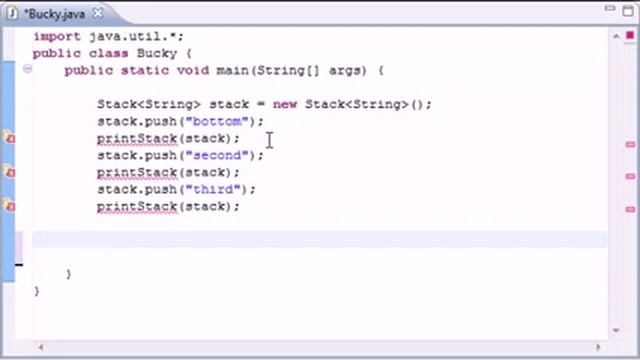
Task: Collapse the main method fold marker
Action: point(27,69)
